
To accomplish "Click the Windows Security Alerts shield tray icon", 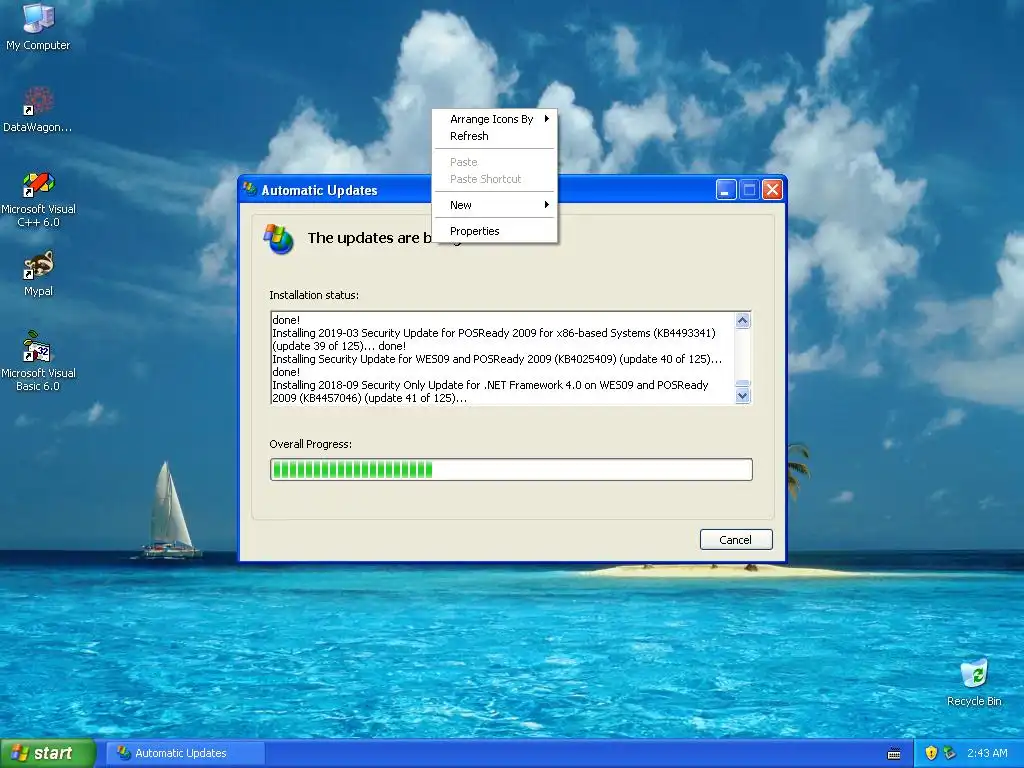I will tap(931, 753).
